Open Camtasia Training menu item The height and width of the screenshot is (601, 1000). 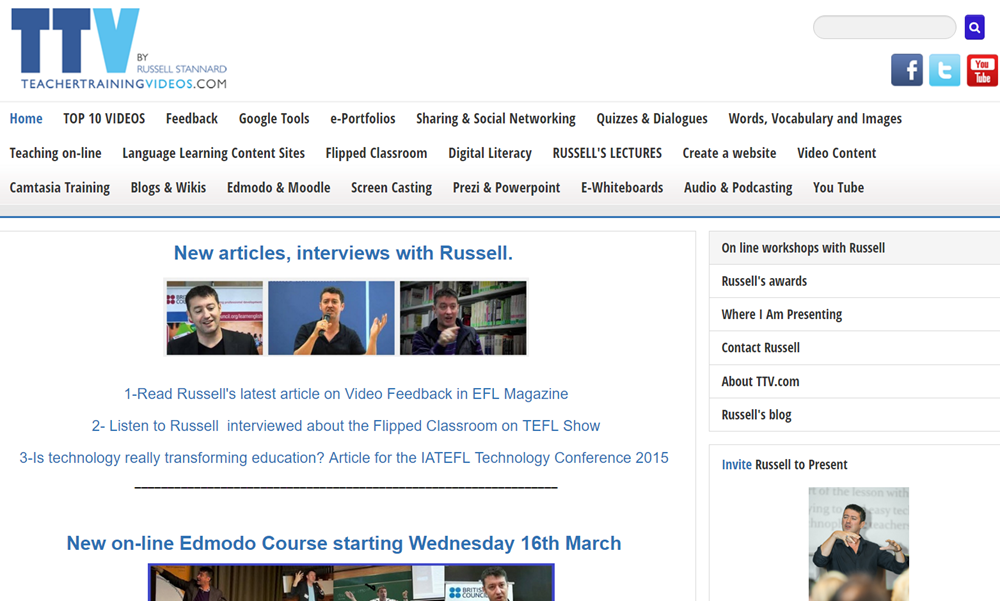(x=60, y=188)
